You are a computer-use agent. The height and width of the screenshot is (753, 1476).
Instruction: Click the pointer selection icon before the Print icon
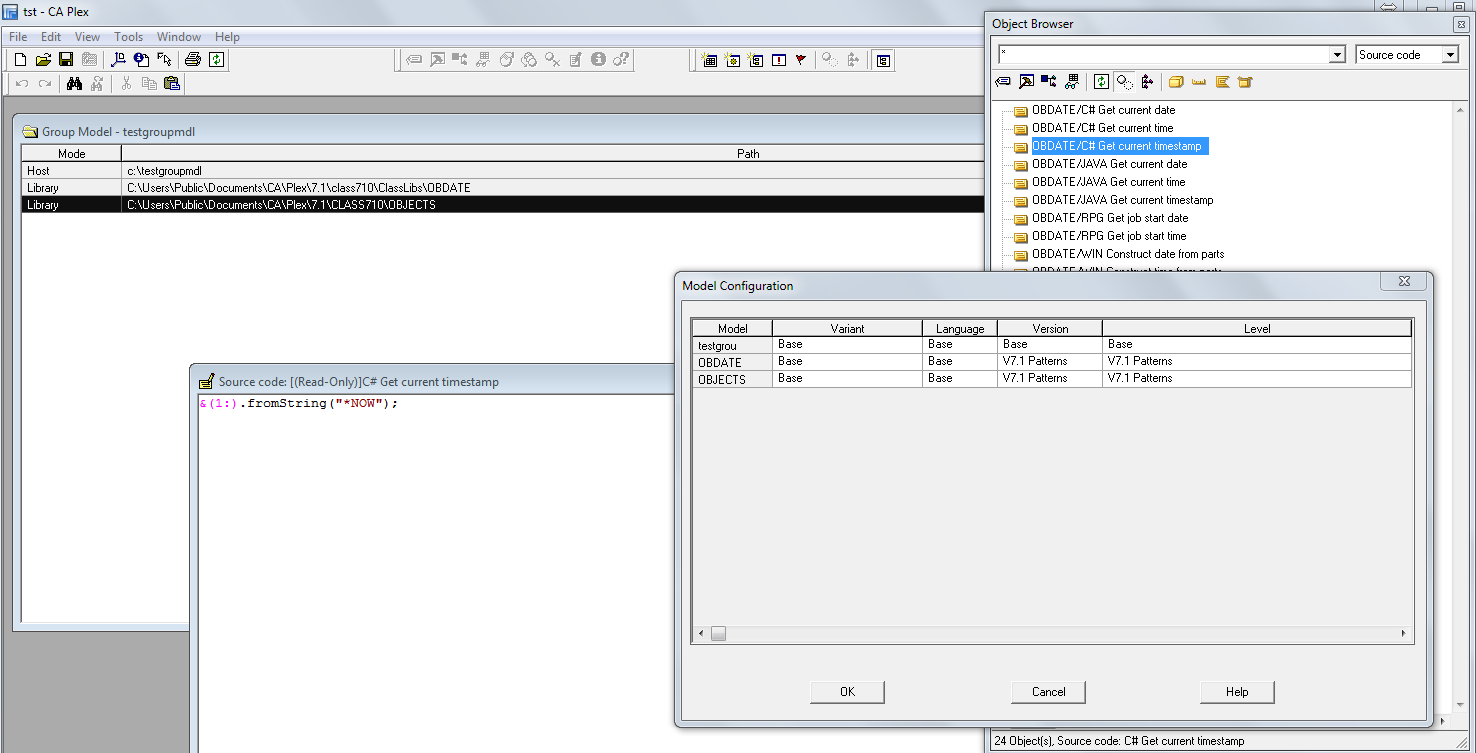coord(164,60)
